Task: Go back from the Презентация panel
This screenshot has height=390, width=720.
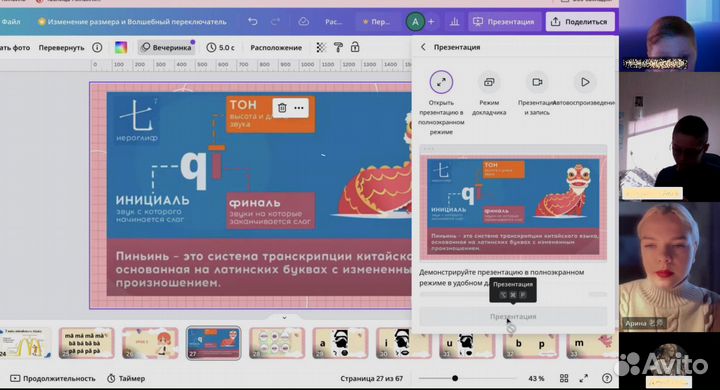Action: click(x=423, y=47)
